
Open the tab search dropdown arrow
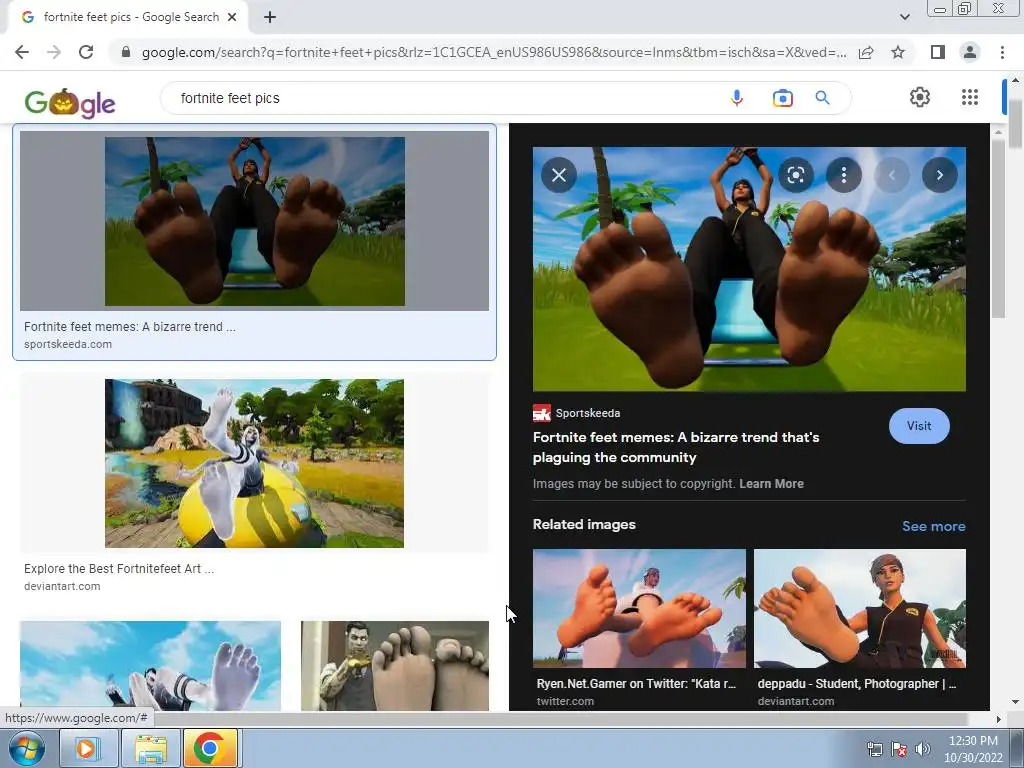click(904, 18)
